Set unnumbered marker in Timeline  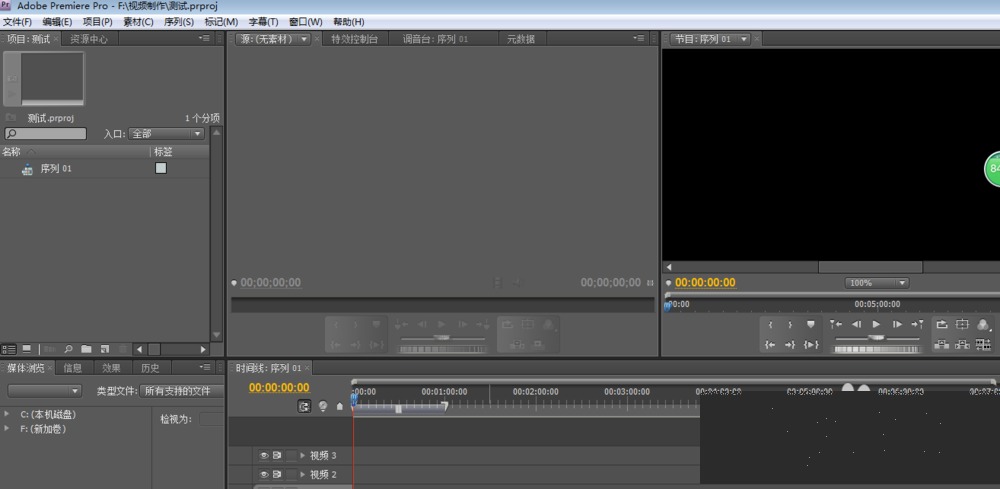tap(339, 406)
